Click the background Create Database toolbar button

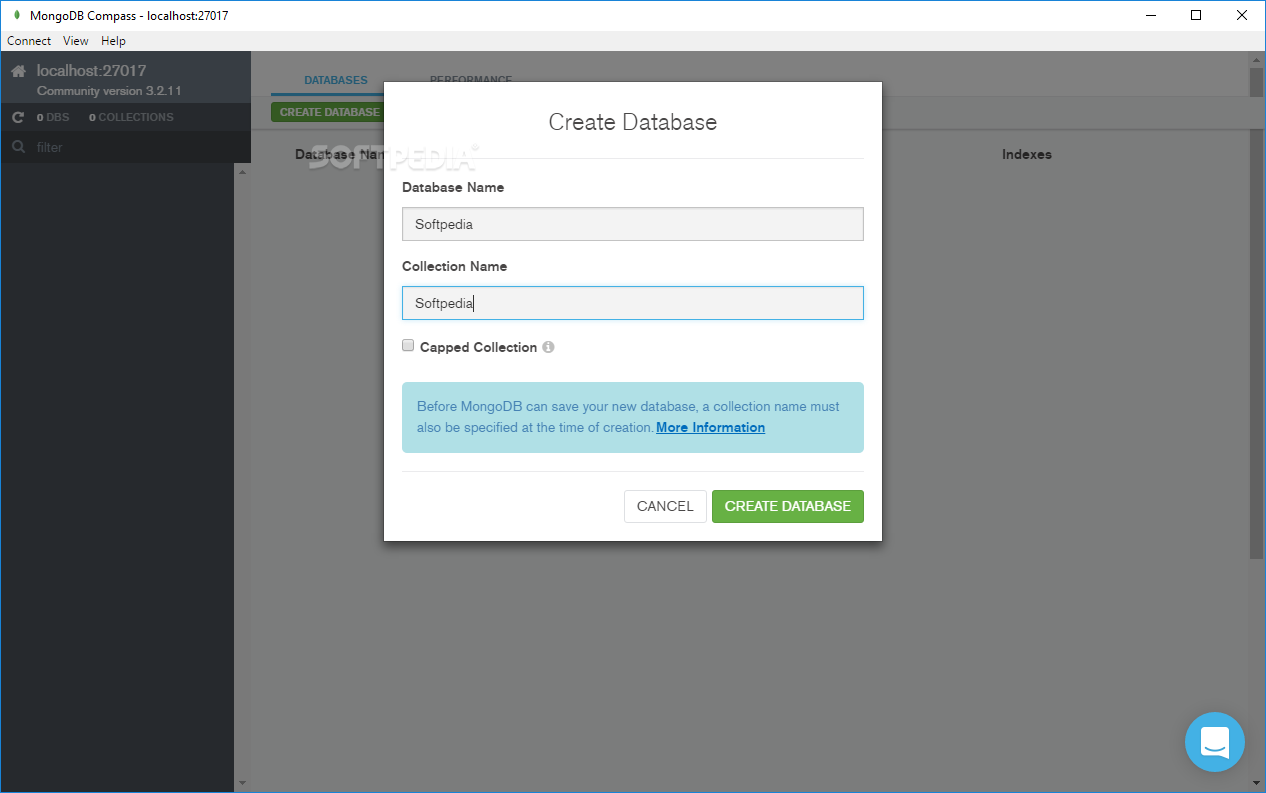(x=328, y=112)
